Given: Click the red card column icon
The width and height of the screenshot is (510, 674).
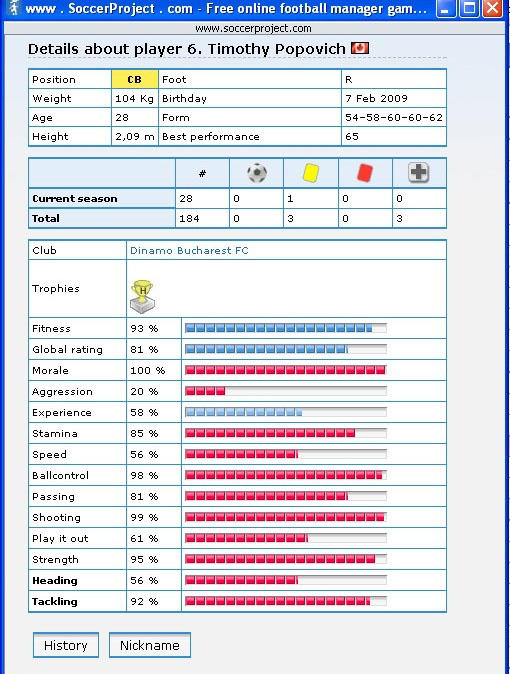Looking at the screenshot, I should pos(365,173).
